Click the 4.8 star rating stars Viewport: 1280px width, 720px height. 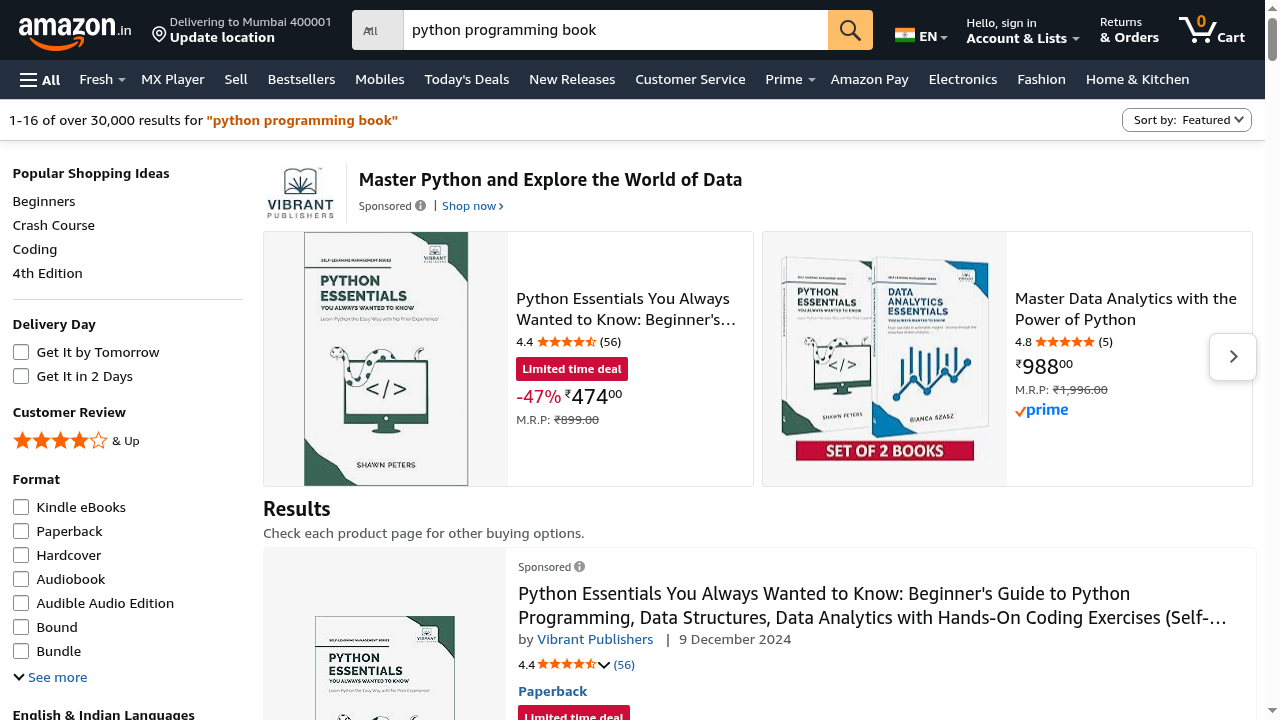click(1065, 342)
